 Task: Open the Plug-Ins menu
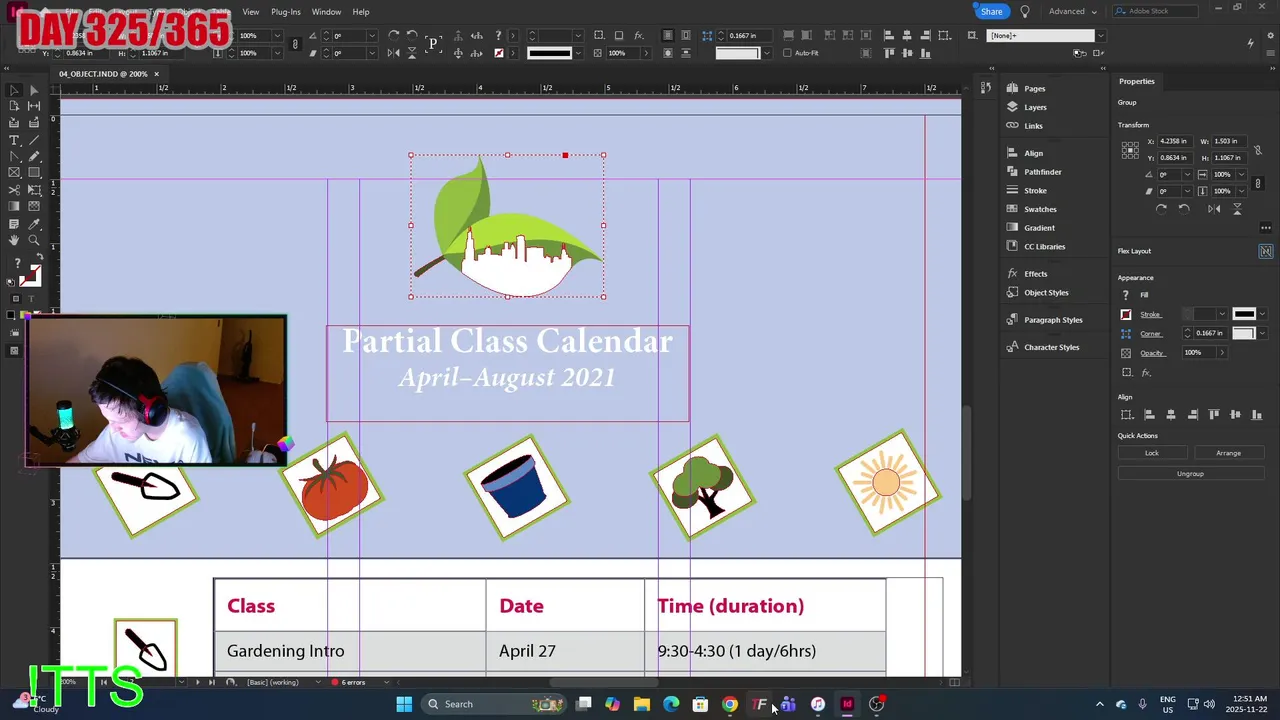[x=286, y=12]
